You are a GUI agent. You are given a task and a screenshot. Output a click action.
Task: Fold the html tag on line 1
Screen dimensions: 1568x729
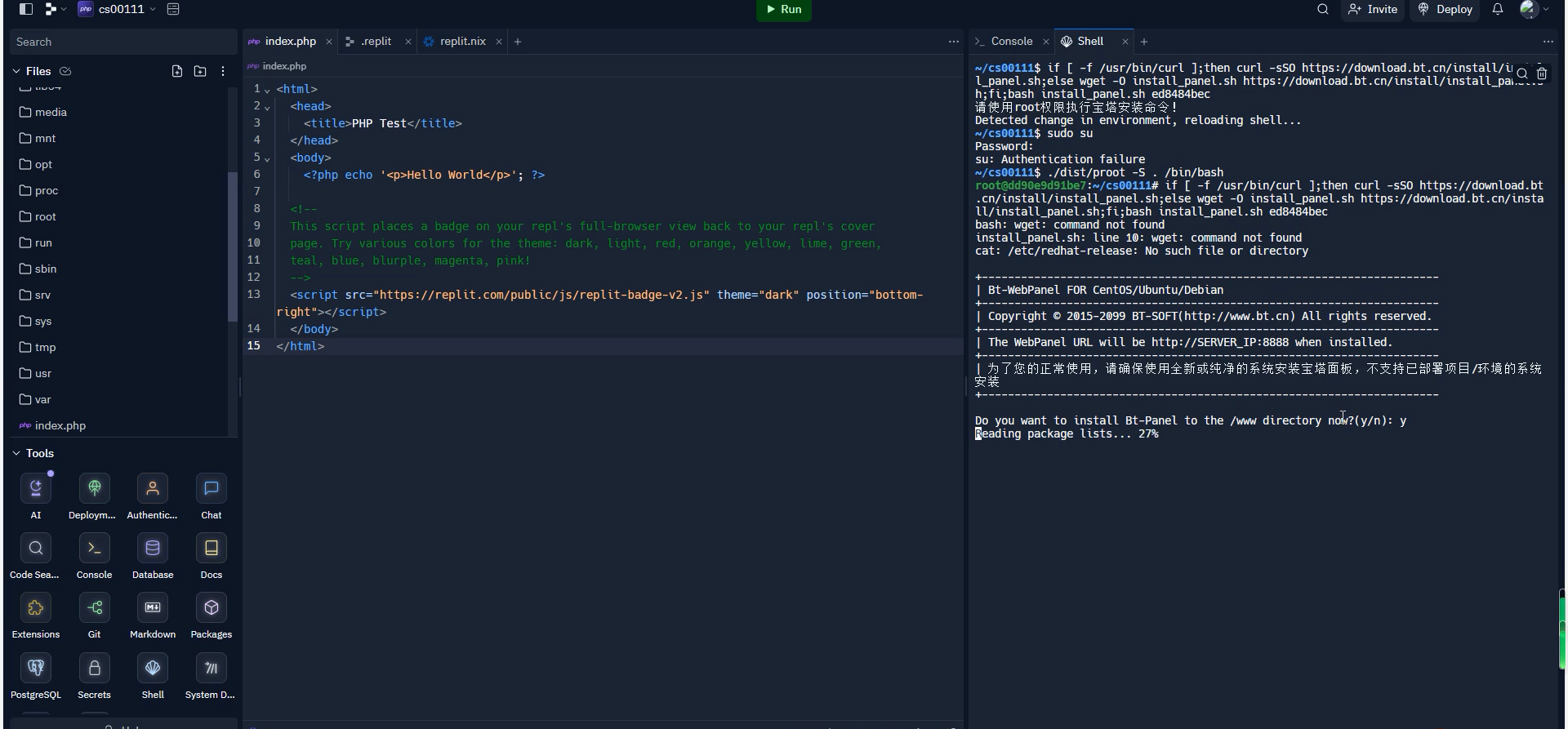point(267,90)
